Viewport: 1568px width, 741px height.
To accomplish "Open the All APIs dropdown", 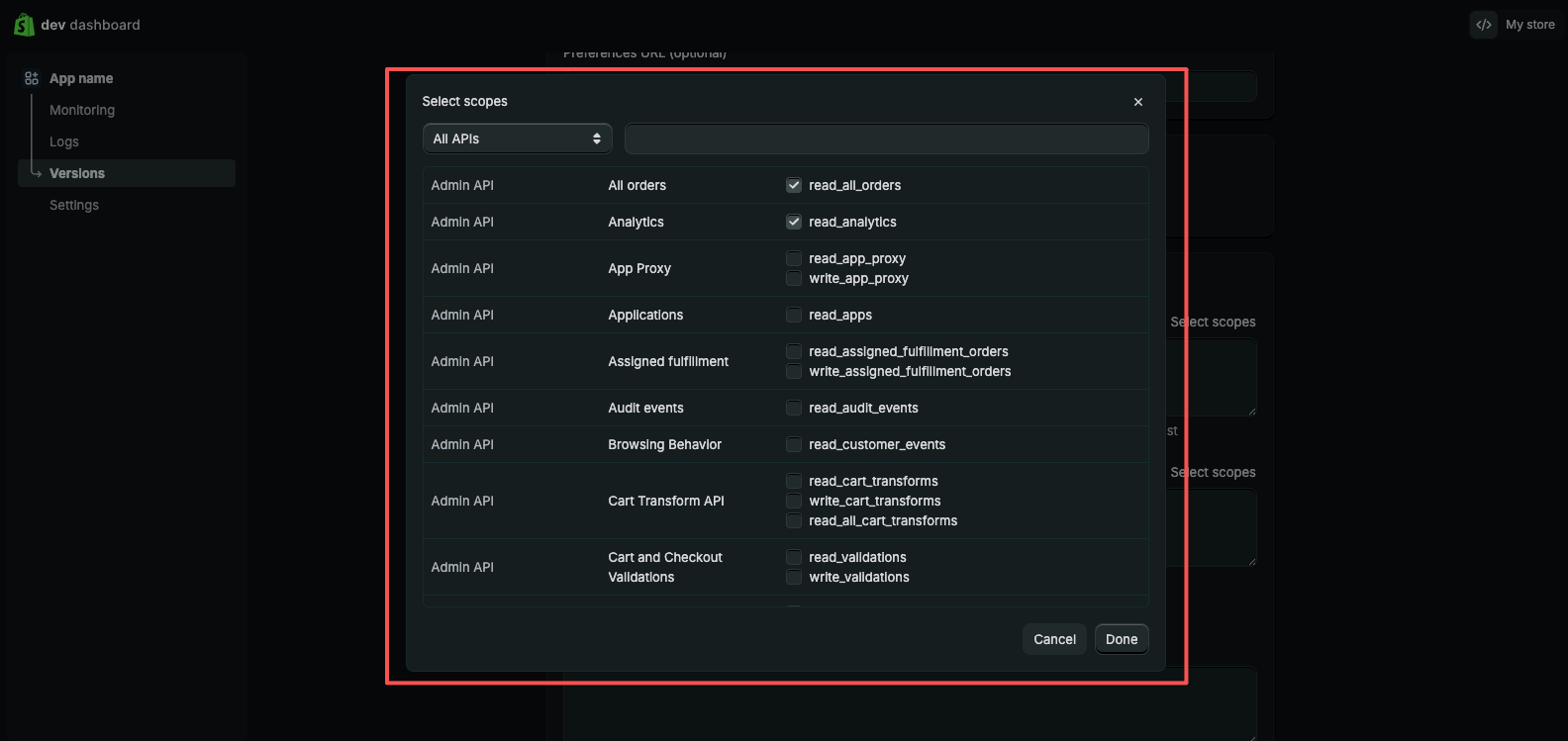I will click(x=517, y=139).
